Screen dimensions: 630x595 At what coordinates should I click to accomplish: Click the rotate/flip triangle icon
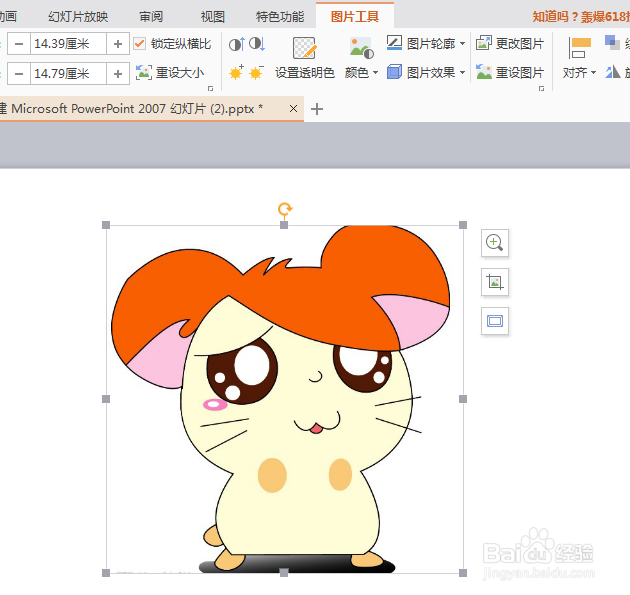pos(613,72)
